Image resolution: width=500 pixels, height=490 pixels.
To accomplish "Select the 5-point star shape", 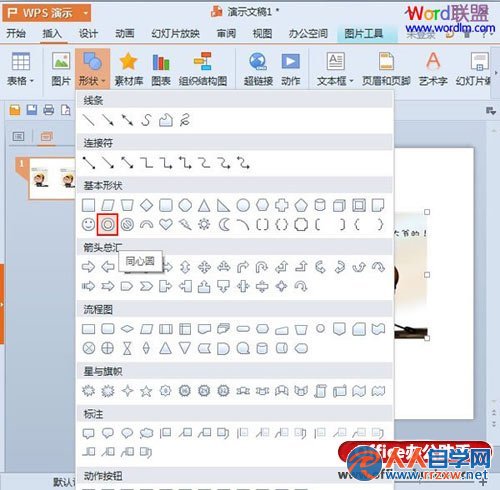I will (146, 391).
